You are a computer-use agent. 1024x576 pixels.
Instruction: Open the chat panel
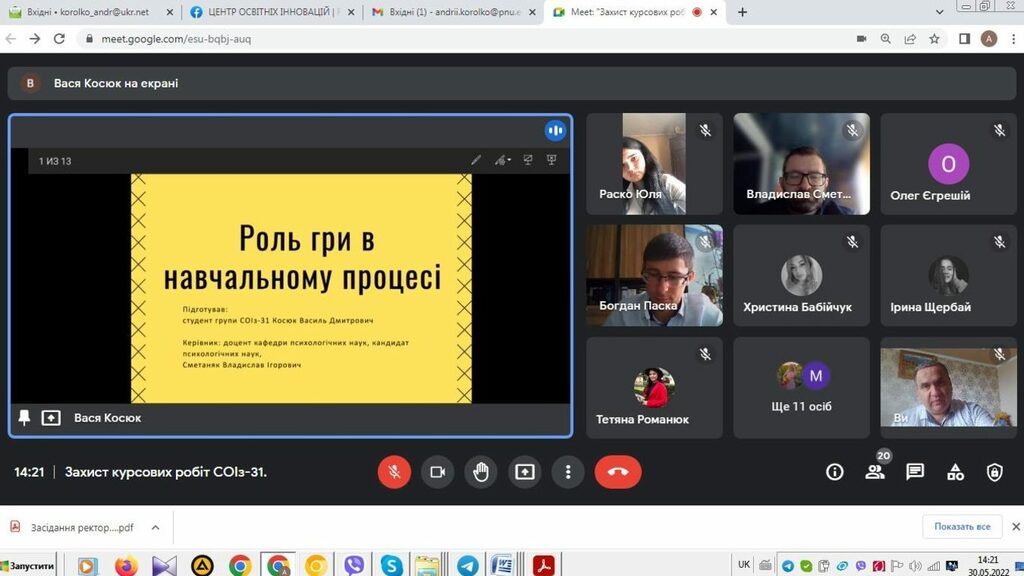coord(915,472)
